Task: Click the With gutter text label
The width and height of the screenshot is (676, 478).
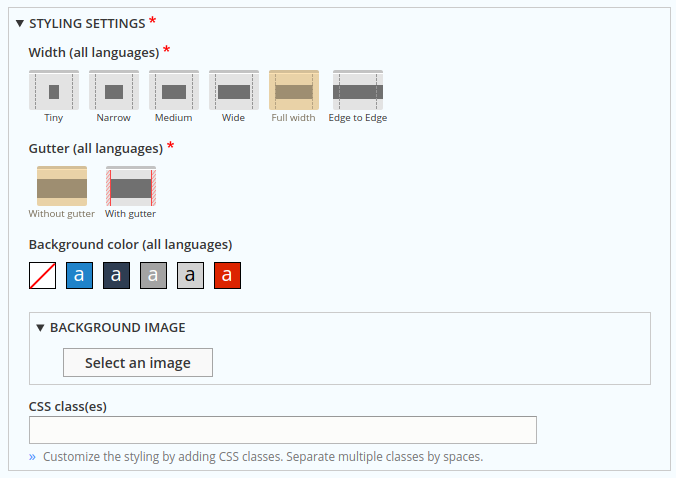Action: [x=131, y=214]
